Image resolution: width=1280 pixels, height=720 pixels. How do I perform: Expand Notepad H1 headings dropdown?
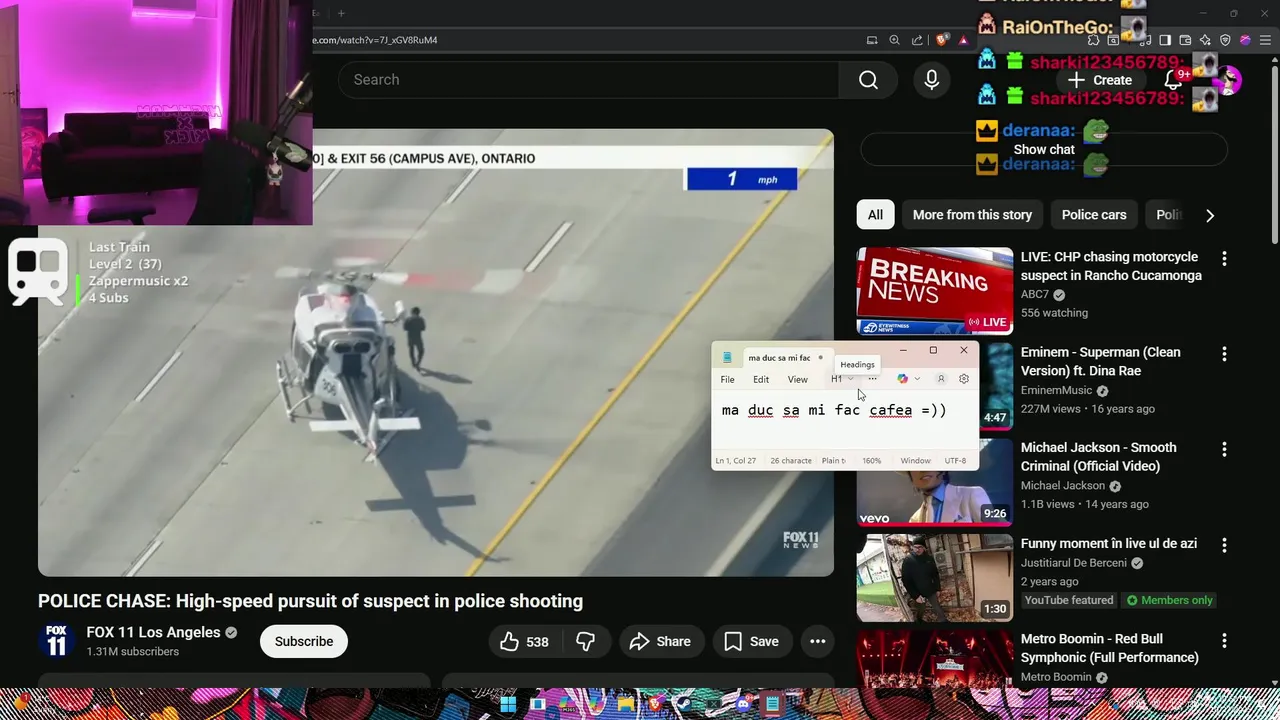(842, 379)
